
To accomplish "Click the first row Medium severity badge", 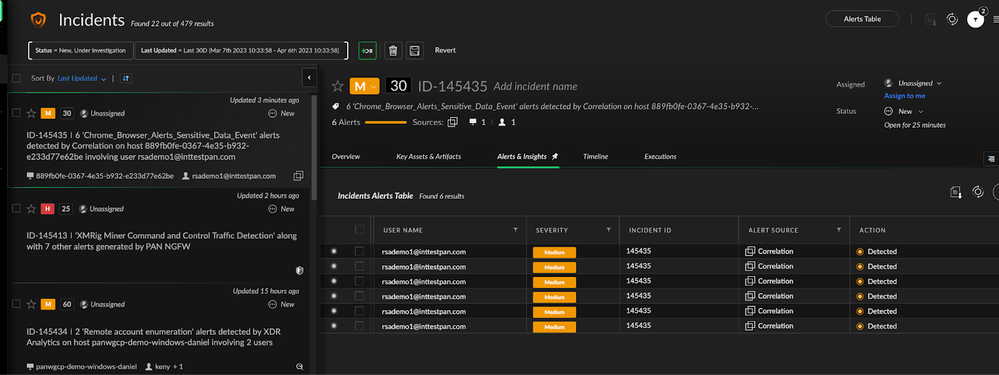I will pos(554,252).
